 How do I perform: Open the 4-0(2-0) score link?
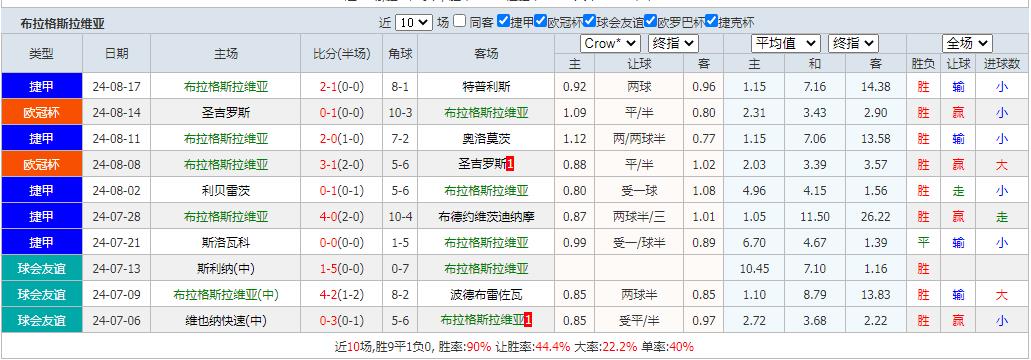341,216
